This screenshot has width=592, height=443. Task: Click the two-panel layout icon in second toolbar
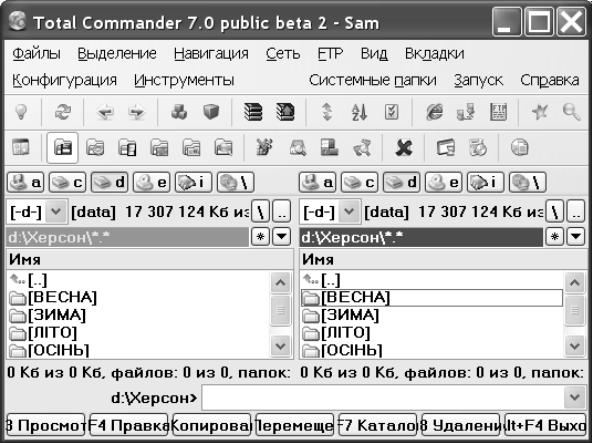click(20, 147)
